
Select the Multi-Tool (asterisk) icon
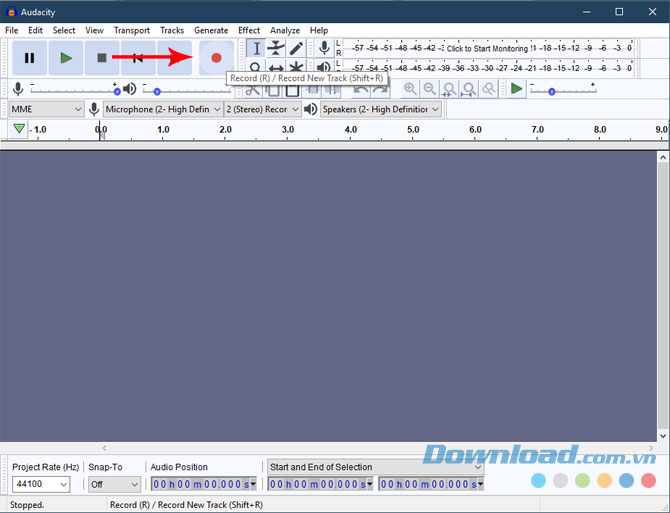296,66
